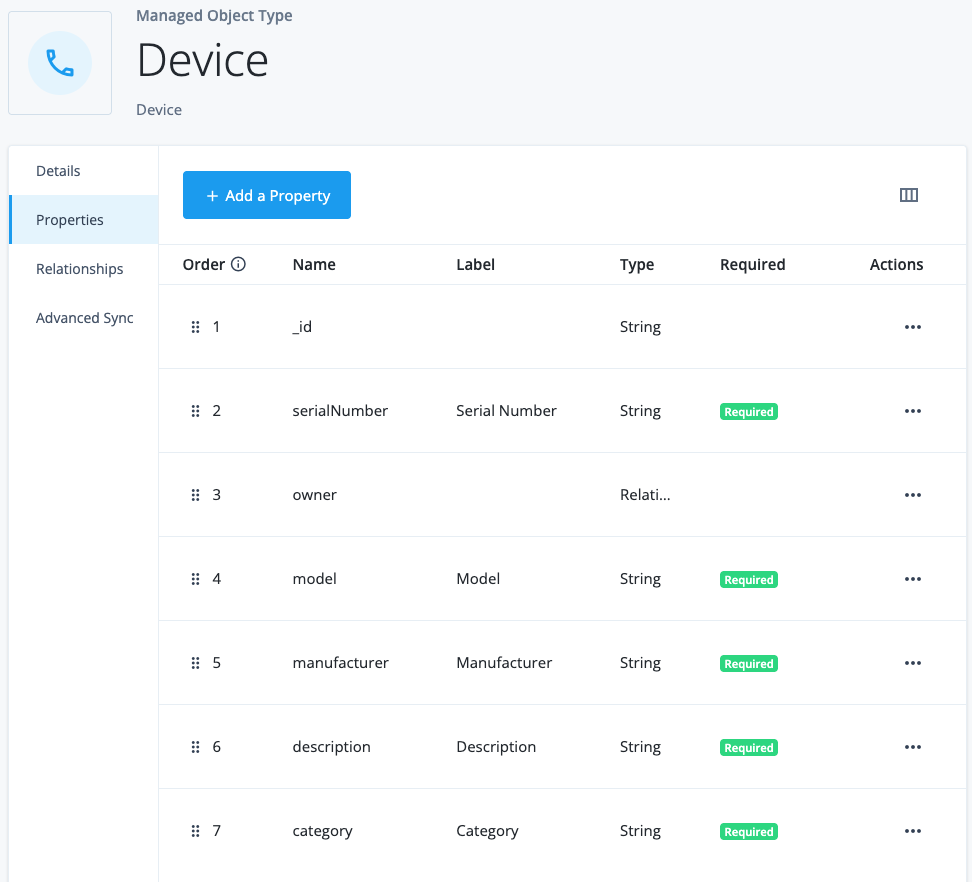Screen dimensions: 972x882
Task: Open actions menu for category row
Action: click(x=912, y=831)
